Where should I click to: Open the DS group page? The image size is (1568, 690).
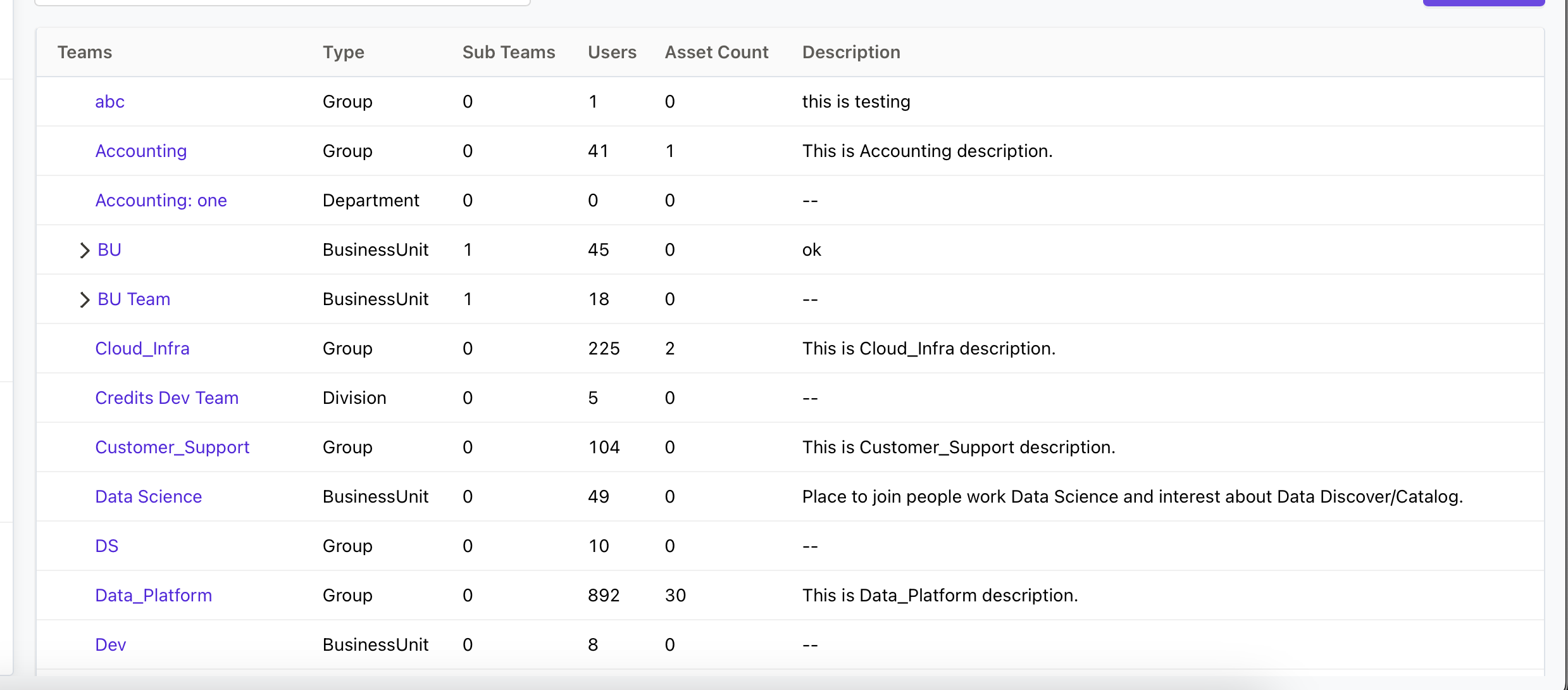106,546
